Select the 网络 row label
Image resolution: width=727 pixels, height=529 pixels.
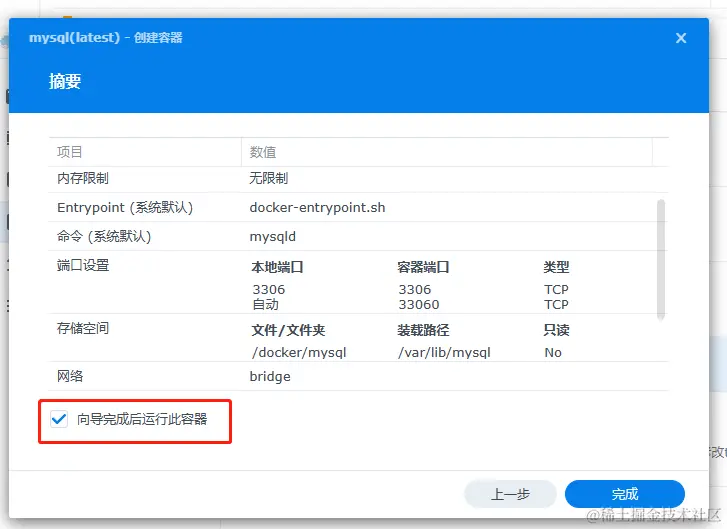(70, 376)
